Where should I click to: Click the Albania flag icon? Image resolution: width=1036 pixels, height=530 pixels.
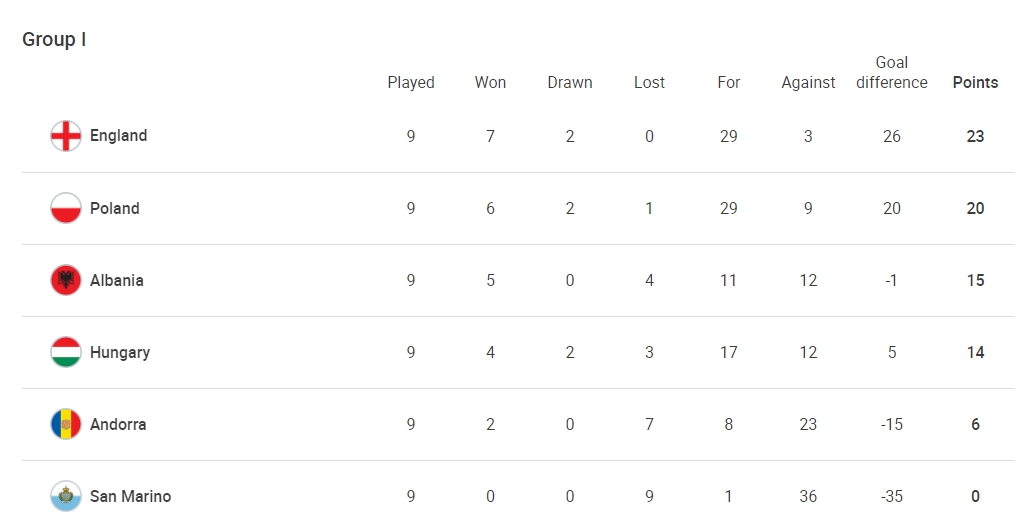click(66, 280)
